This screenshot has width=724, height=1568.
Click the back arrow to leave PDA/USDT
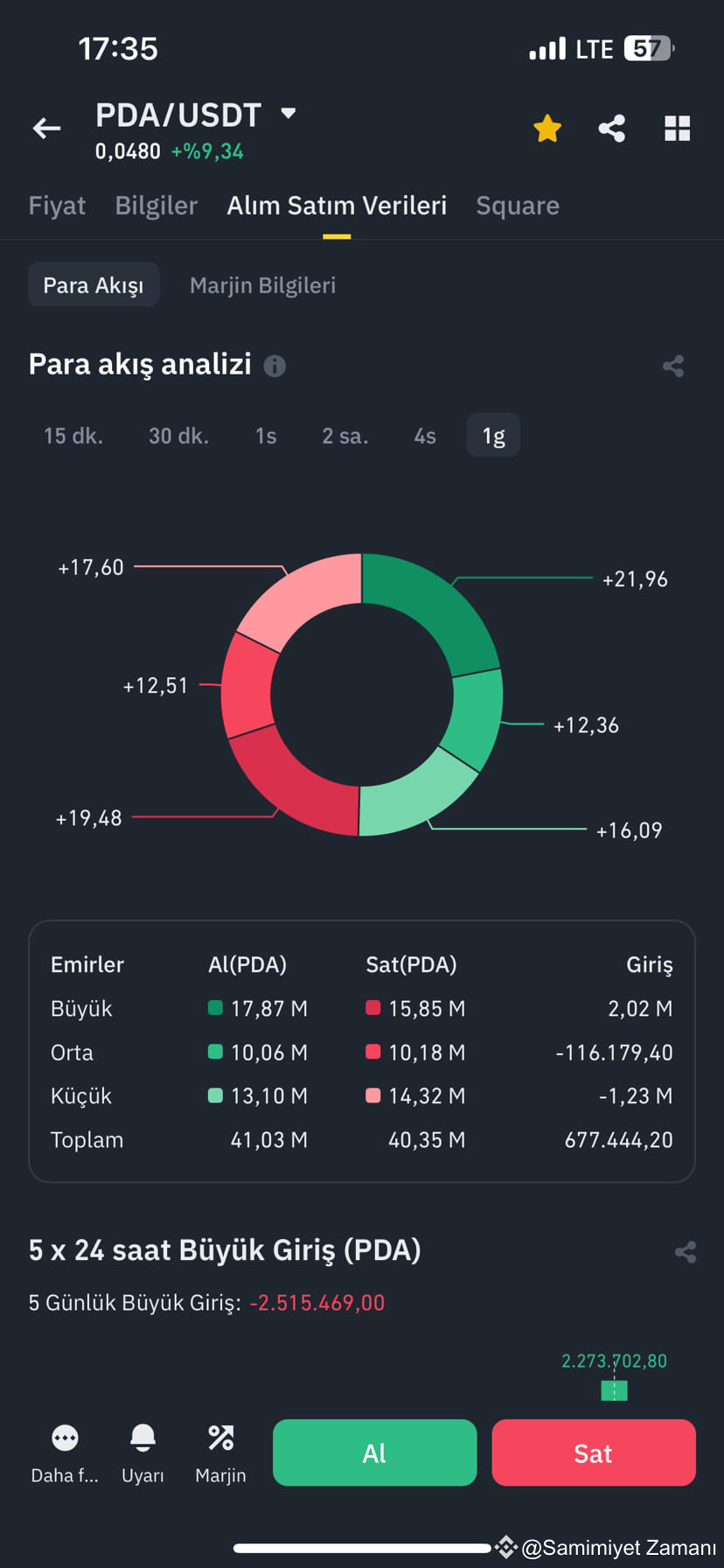(45, 128)
